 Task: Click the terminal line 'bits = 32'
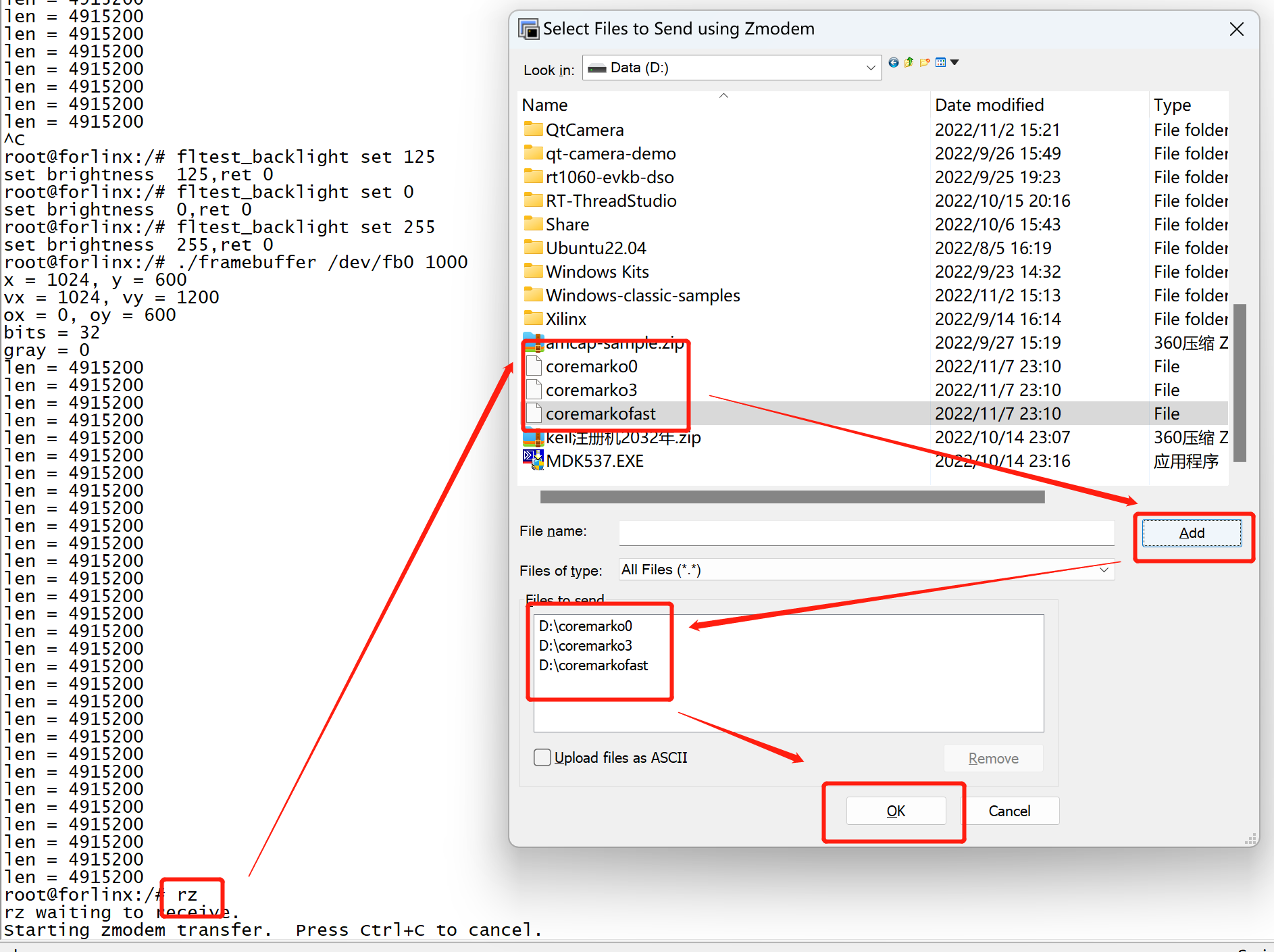52,332
